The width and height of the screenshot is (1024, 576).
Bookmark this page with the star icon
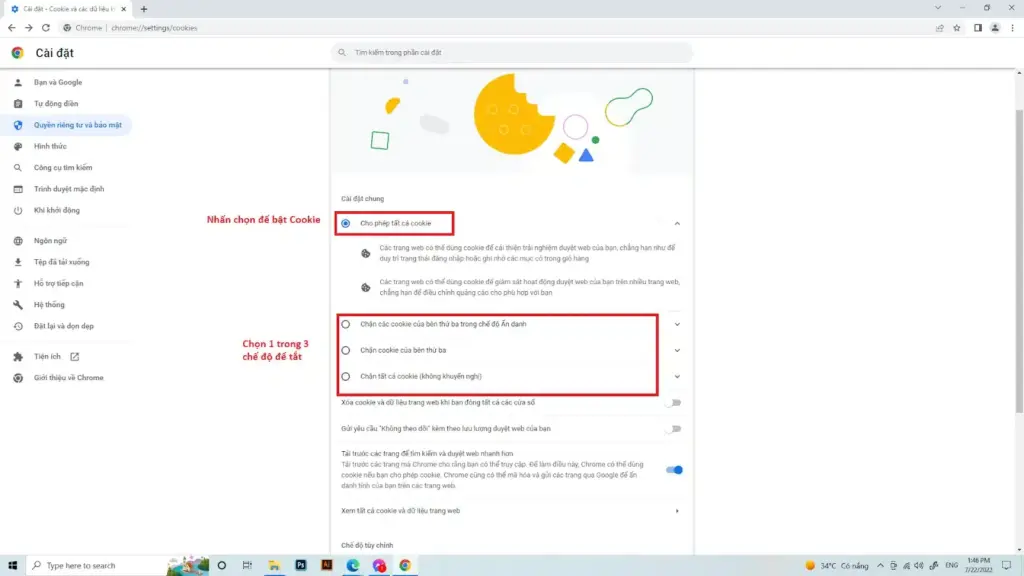point(957,28)
